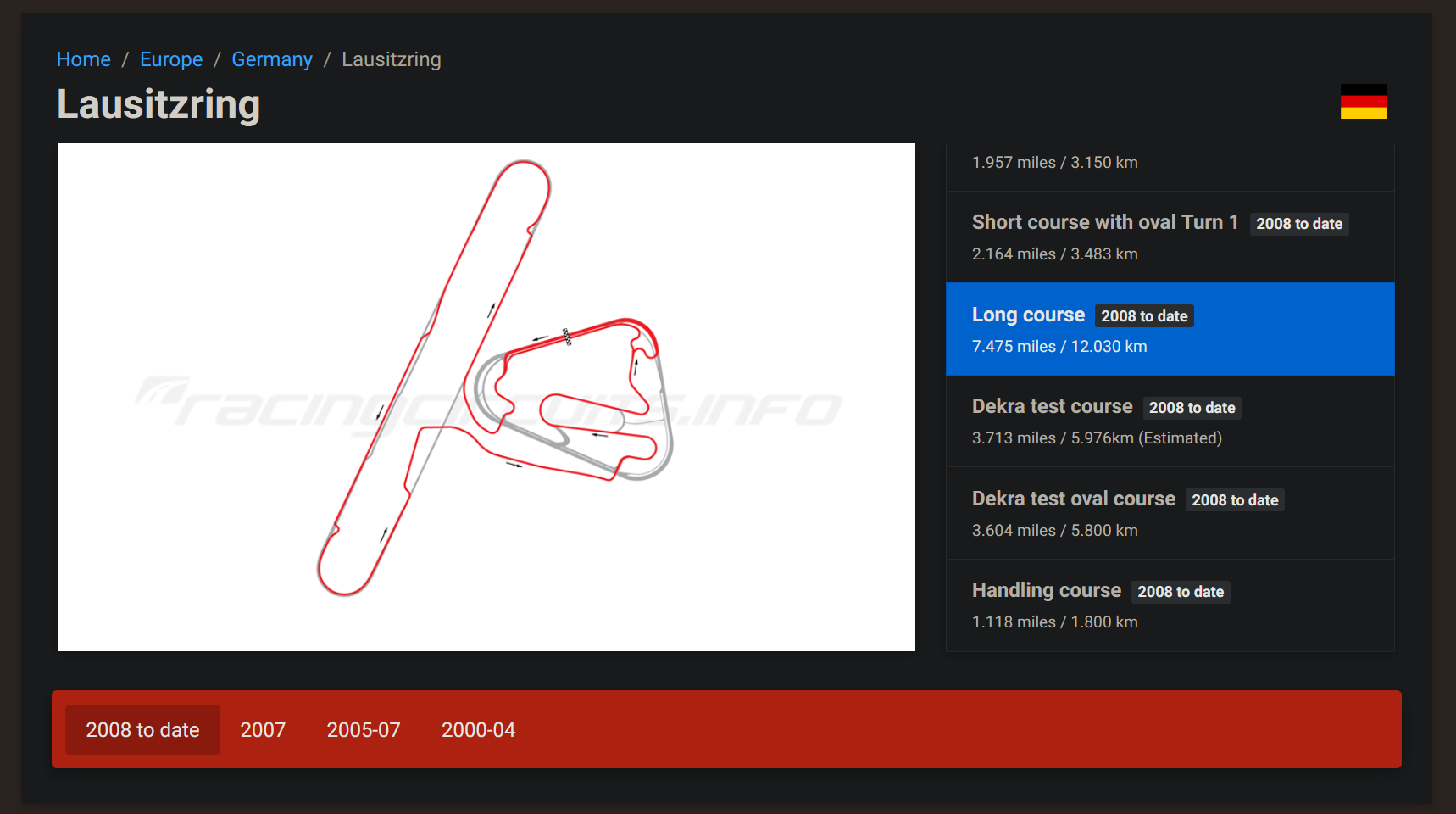Click the 2008 to date badge on Dekra test oval course

click(x=1235, y=500)
